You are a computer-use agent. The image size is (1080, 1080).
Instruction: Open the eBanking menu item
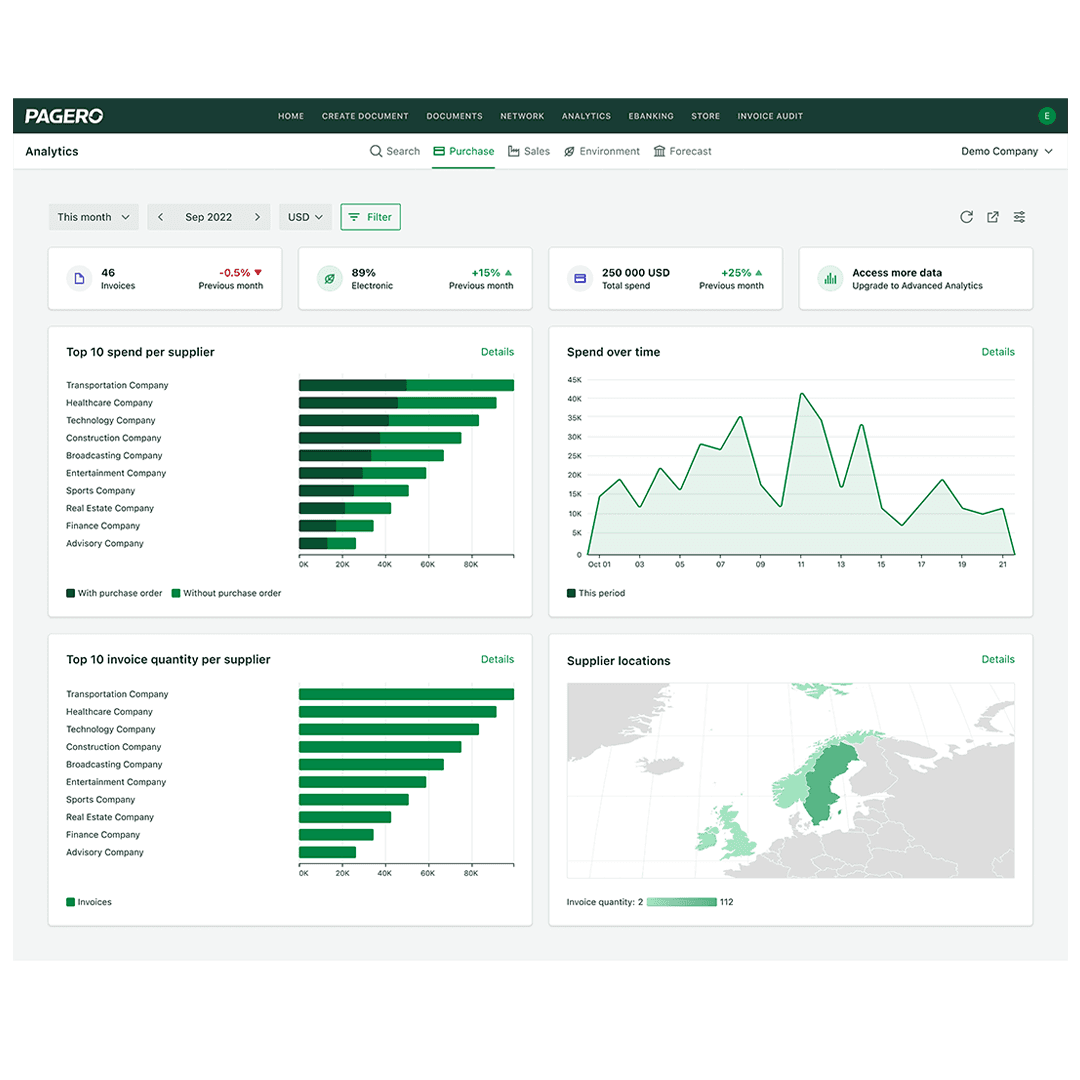(651, 116)
